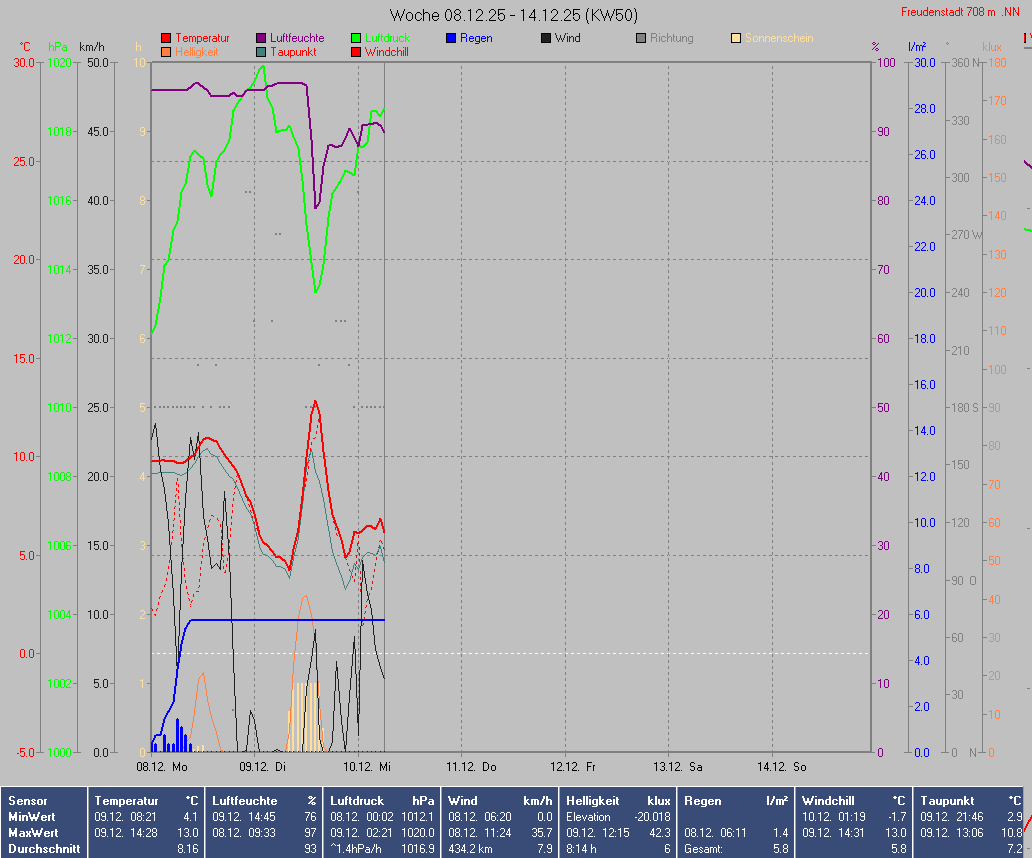Click the blue Regen legend square
This screenshot has height=858, width=1032.
(451, 38)
